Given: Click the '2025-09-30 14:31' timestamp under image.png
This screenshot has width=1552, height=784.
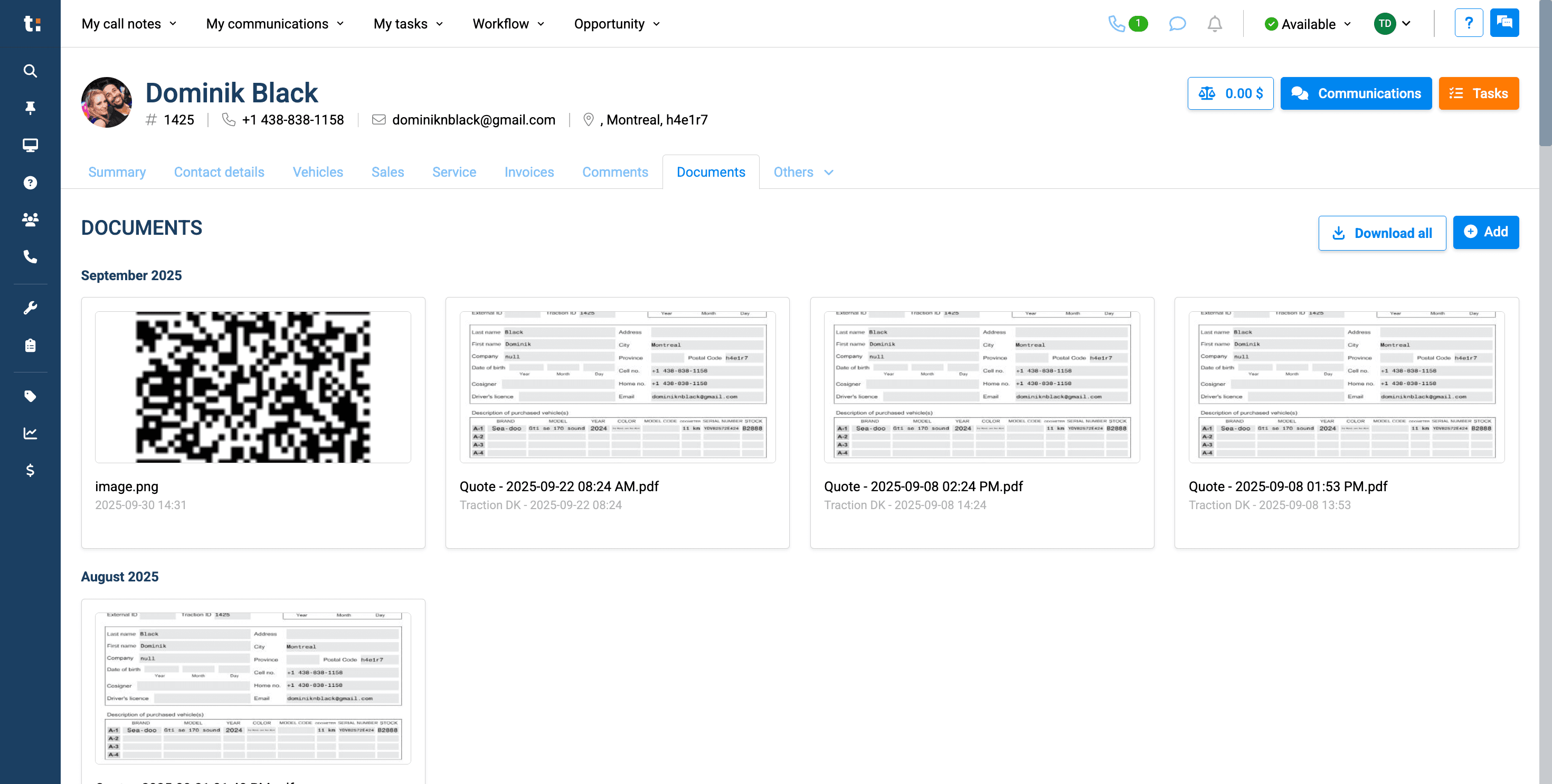Looking at the screenshot, I should point(140,505).
